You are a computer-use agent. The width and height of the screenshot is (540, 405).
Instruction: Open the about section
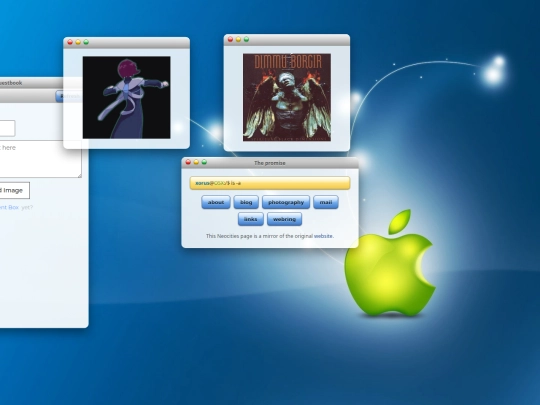(216, 202)
